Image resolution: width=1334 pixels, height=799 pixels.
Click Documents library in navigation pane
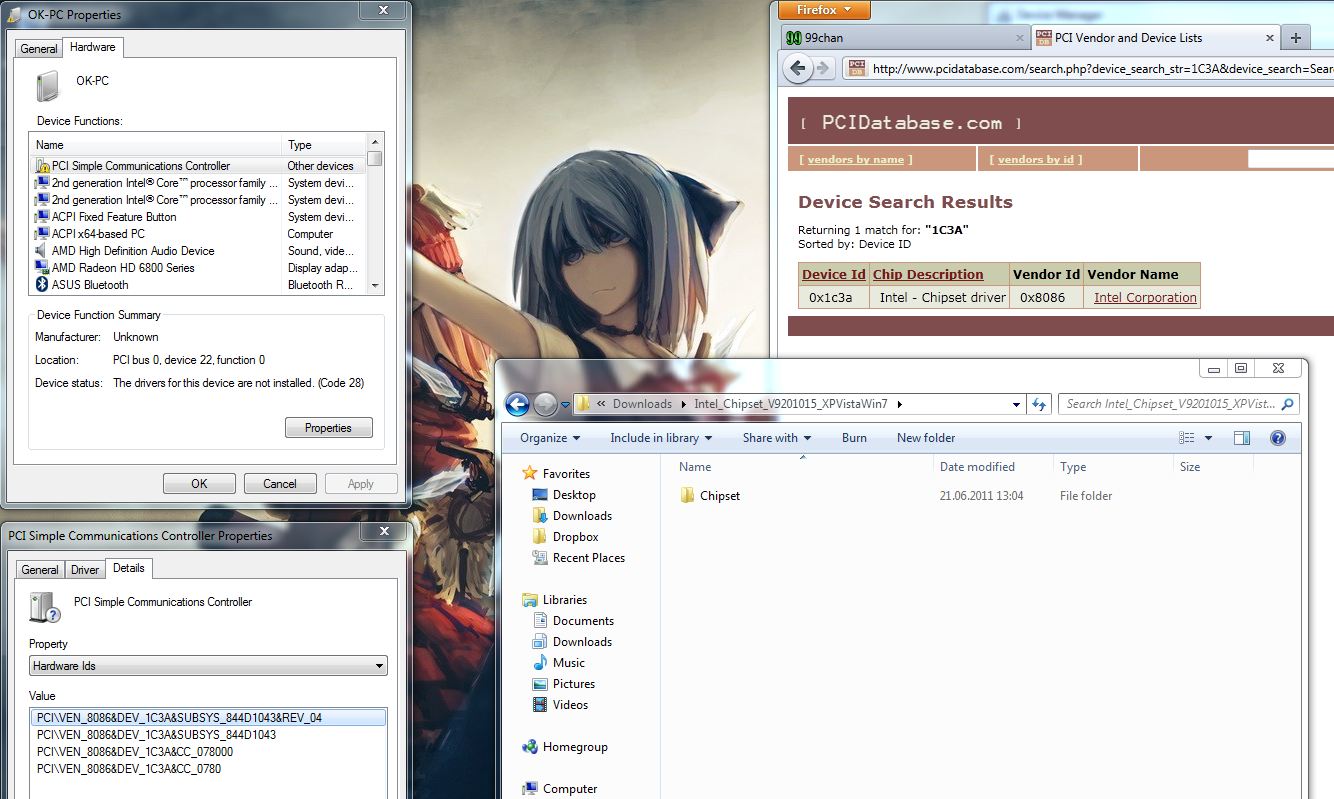pyautogui.click(x=583, y=621)
